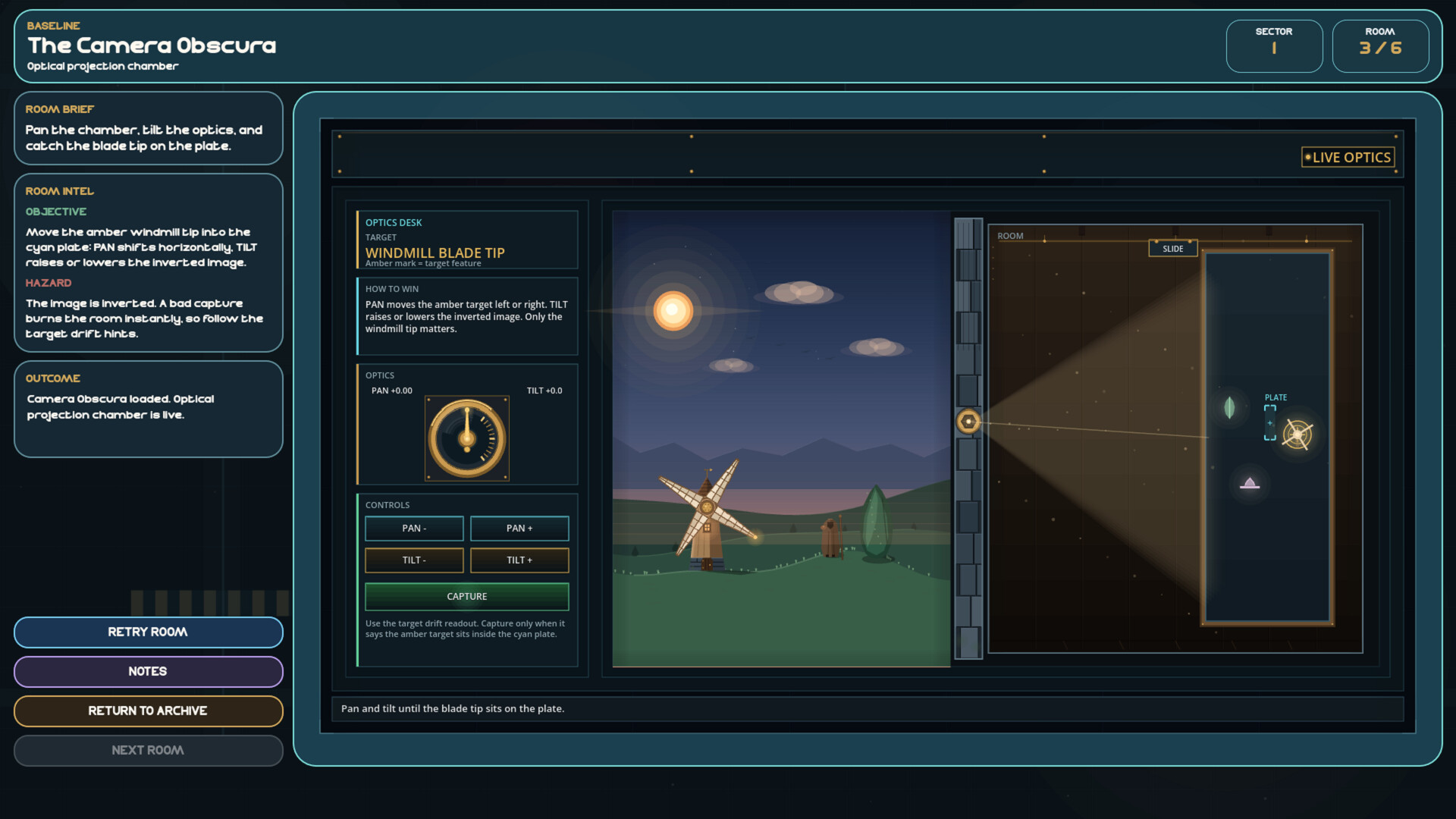Click the glowing sun in the scene

(673, 310)
